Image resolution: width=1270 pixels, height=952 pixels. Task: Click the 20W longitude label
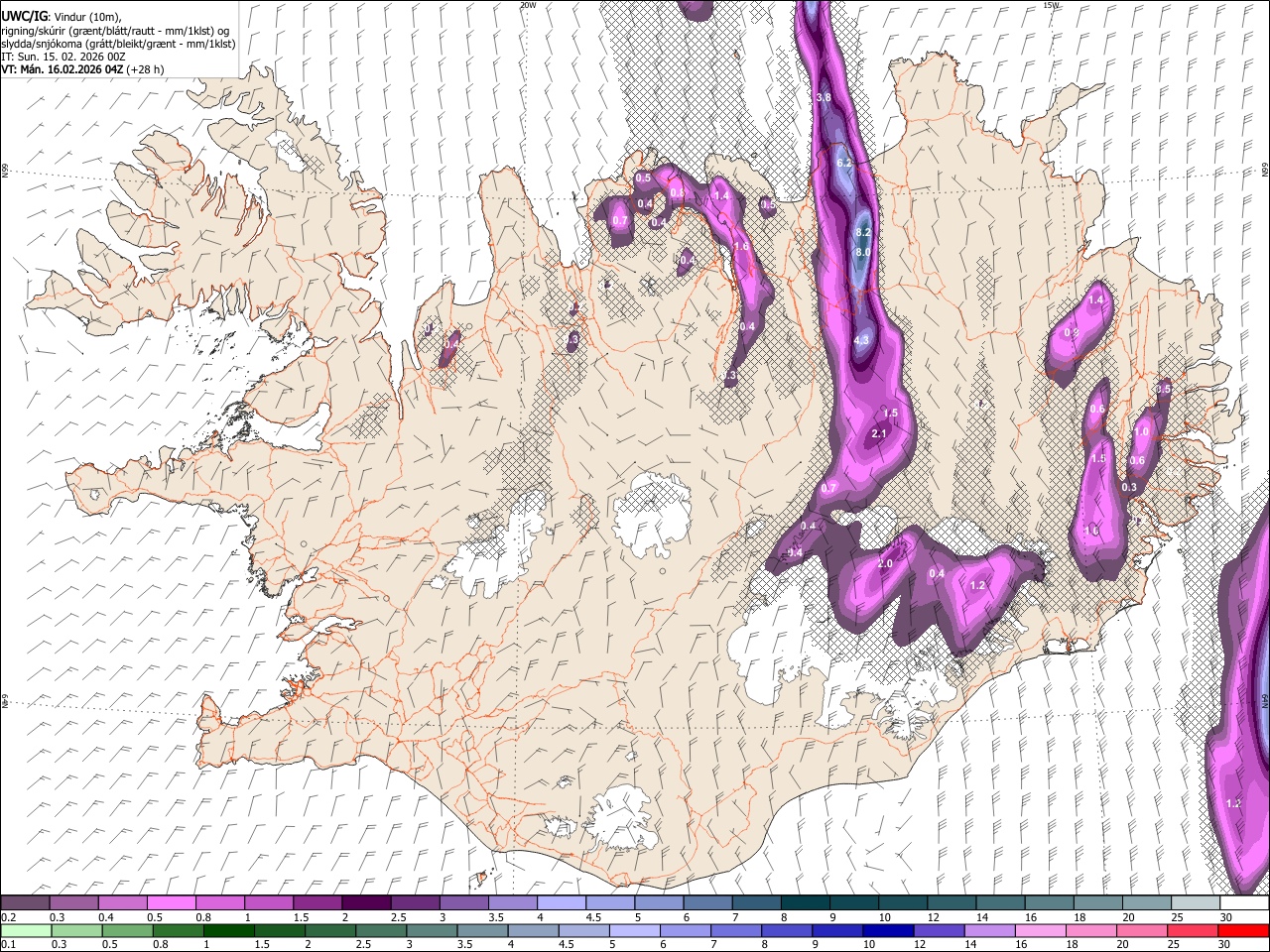click(x=528, y=5)
